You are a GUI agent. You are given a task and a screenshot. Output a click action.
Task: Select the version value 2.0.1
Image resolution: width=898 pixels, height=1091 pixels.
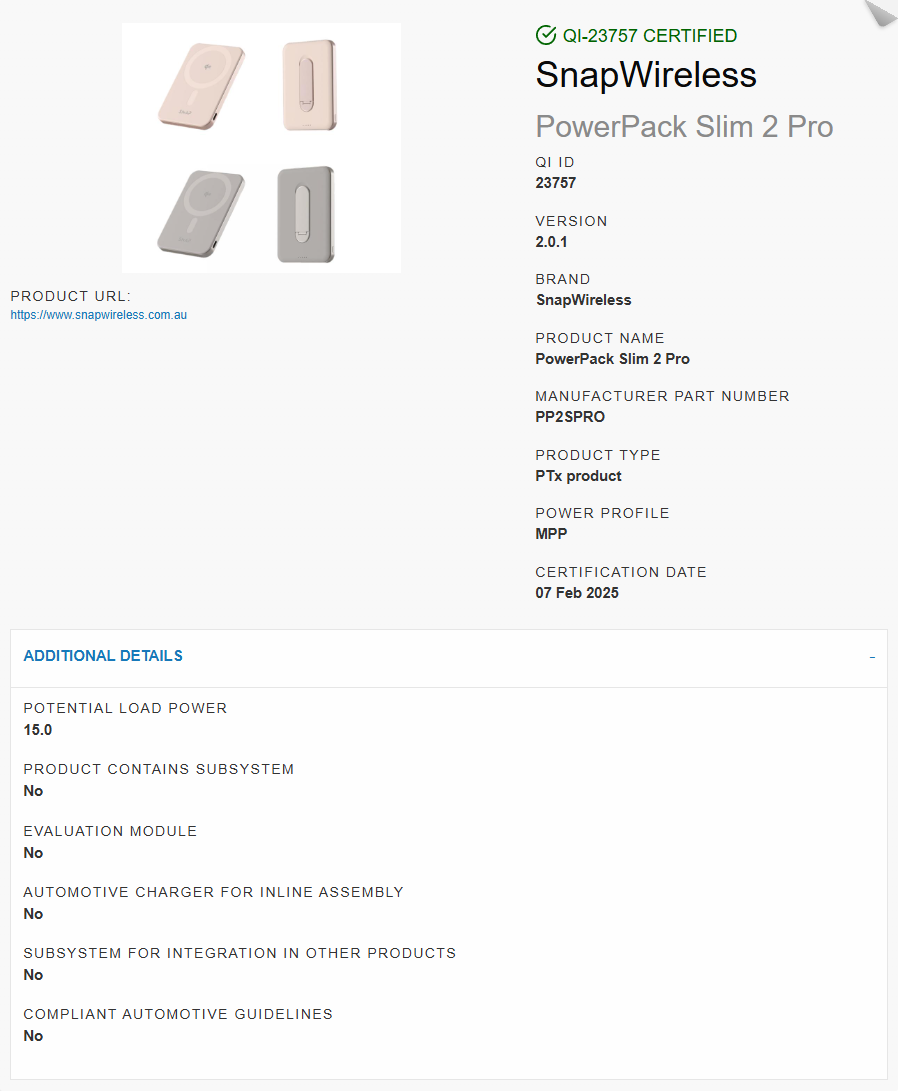point(552,242)
